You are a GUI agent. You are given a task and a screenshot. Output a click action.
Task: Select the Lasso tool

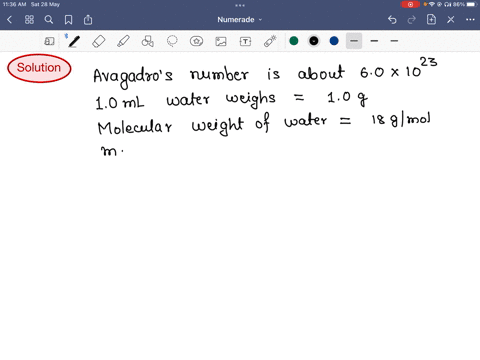[172, 41]
